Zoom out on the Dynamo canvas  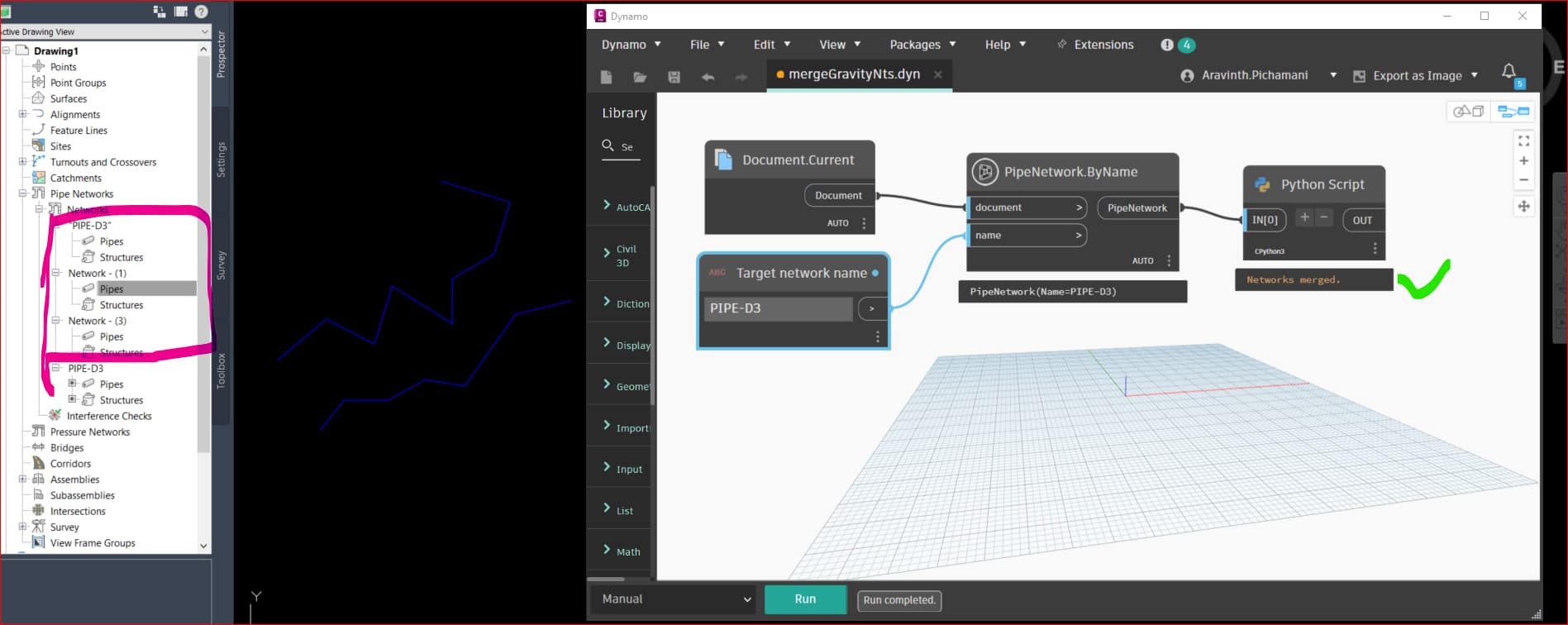point(1523,179)
